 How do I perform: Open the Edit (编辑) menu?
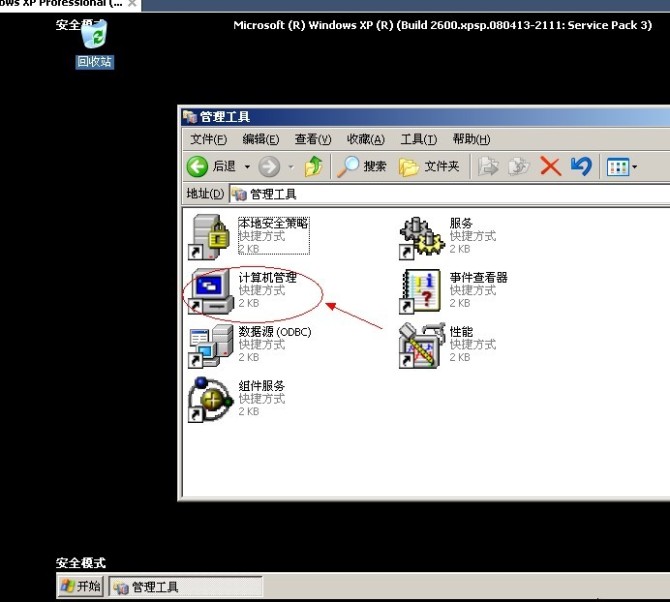(x=261, y=139)
